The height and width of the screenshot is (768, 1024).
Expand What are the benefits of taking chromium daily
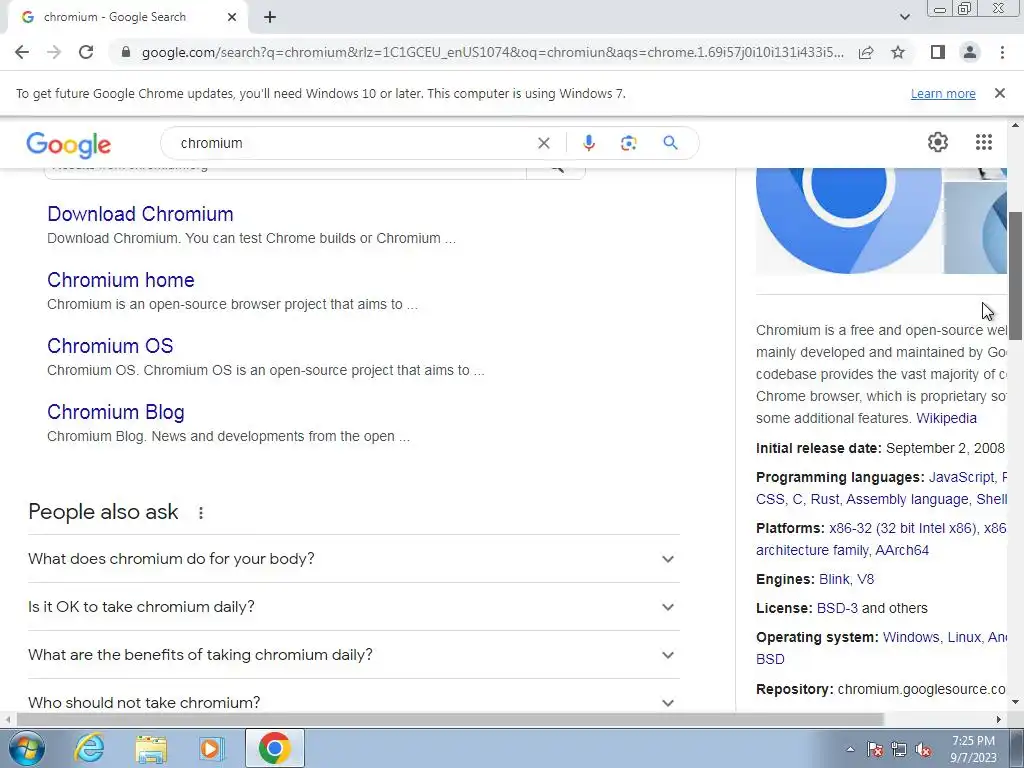[x=354, y=654]
